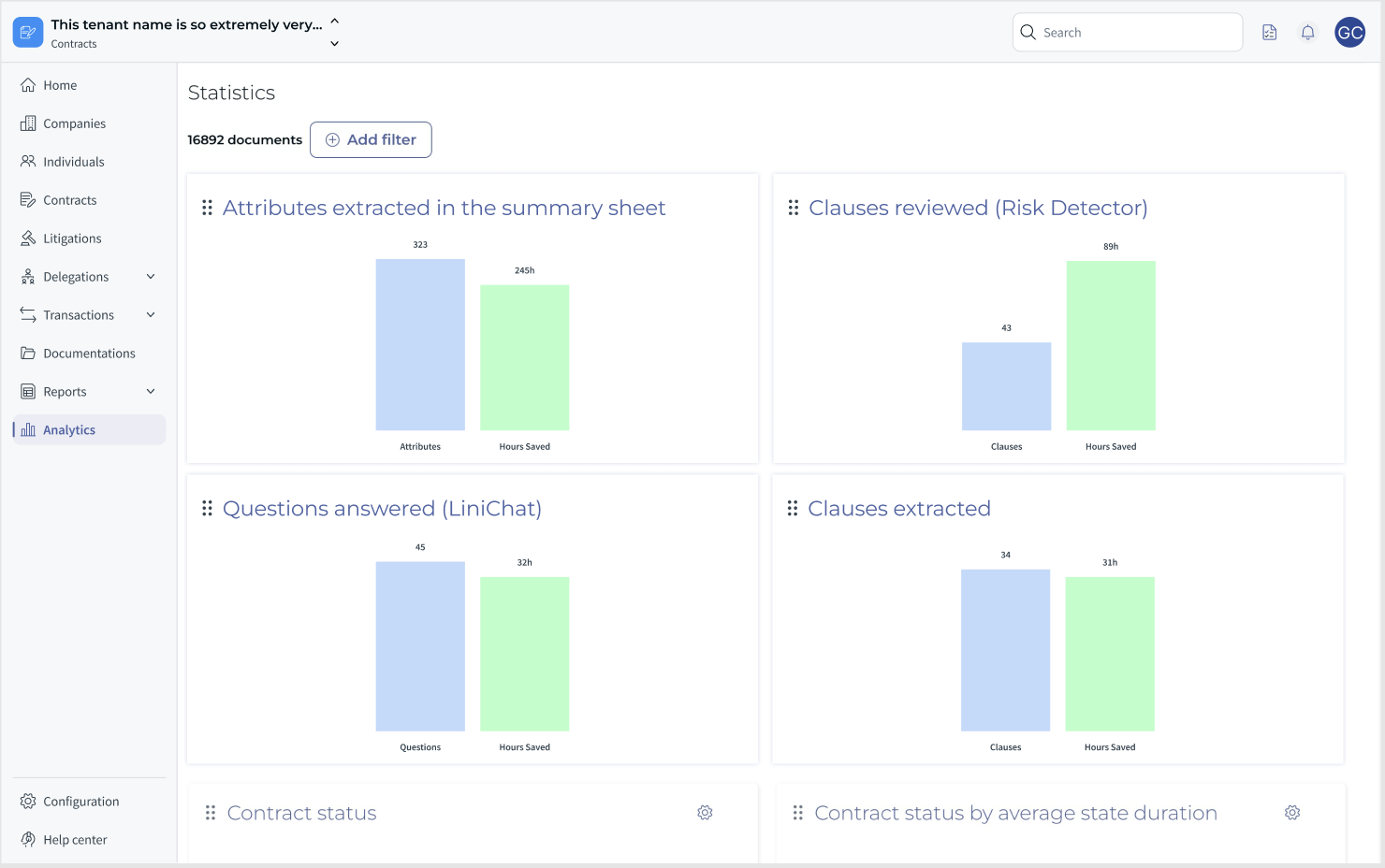Click the Home house icon
Image resolution: width=1385 pixels, height=868 pixels.
point(28,85)
